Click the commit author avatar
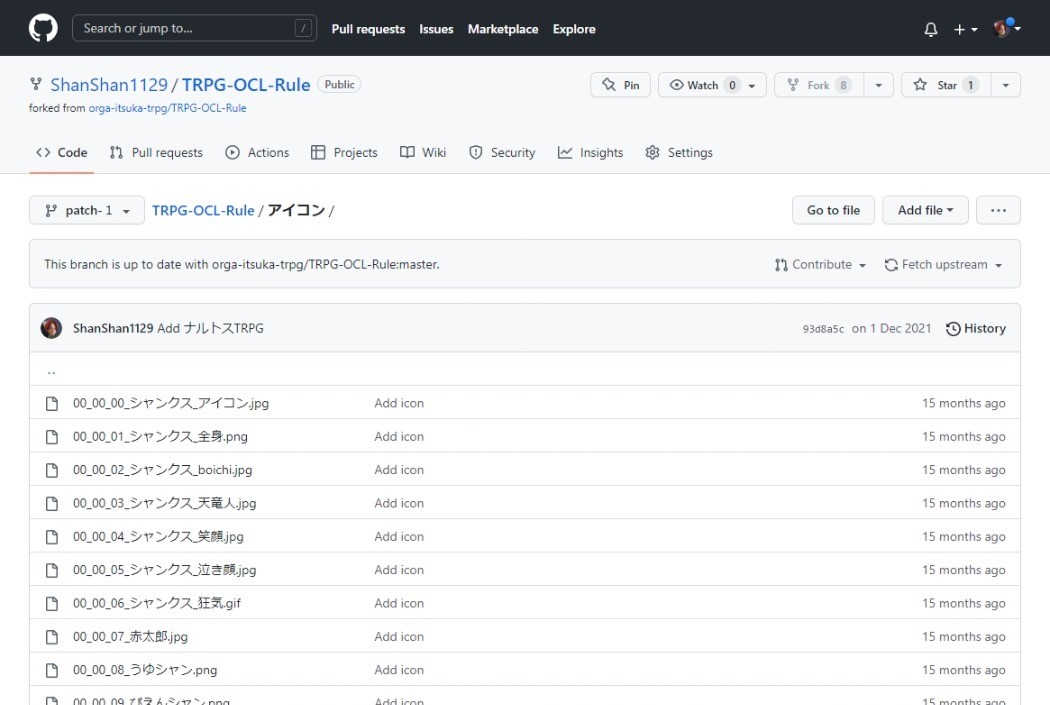 coord(51,328)
